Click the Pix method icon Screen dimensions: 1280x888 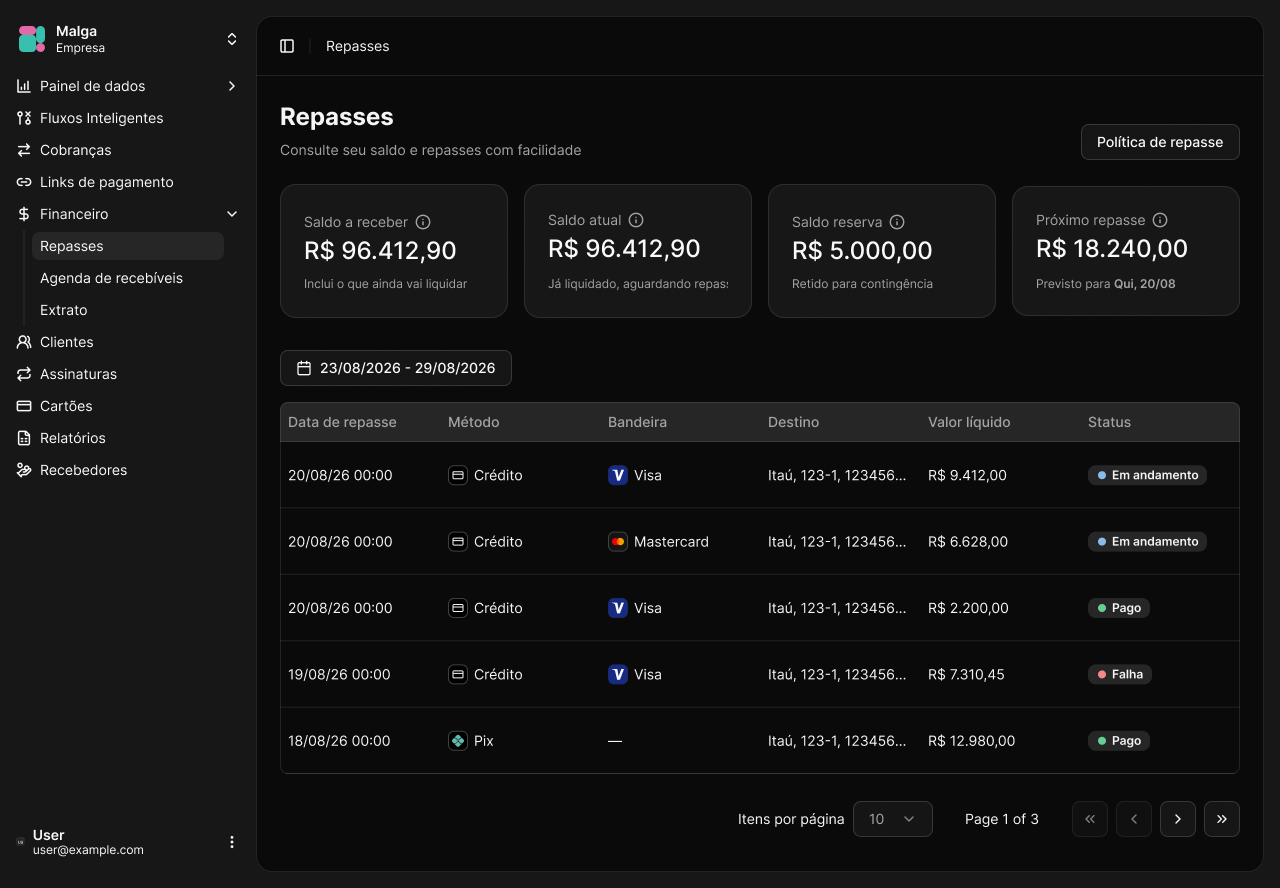coord(458,741)
